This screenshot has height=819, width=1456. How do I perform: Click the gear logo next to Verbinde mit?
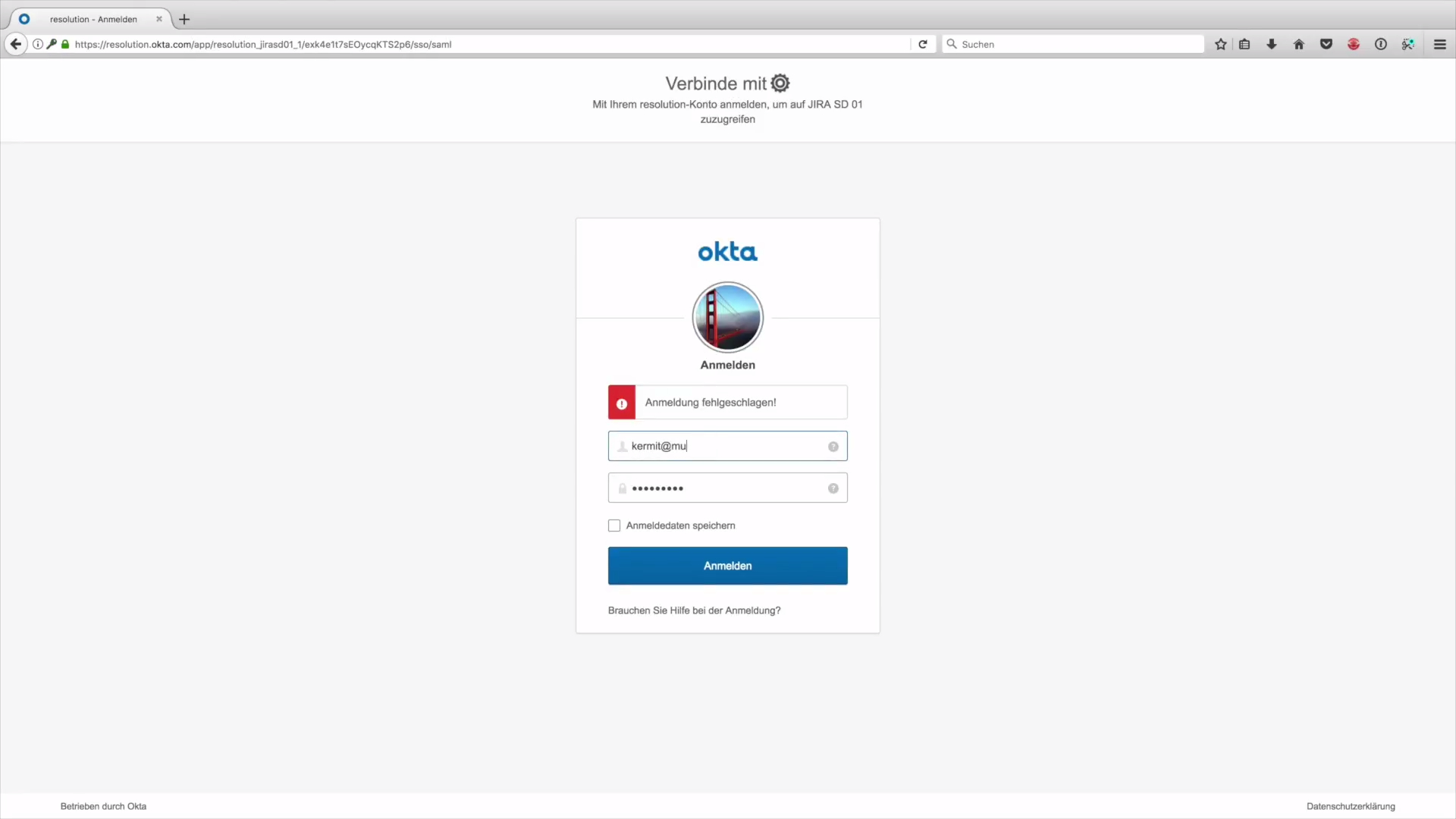click(780, 83)
